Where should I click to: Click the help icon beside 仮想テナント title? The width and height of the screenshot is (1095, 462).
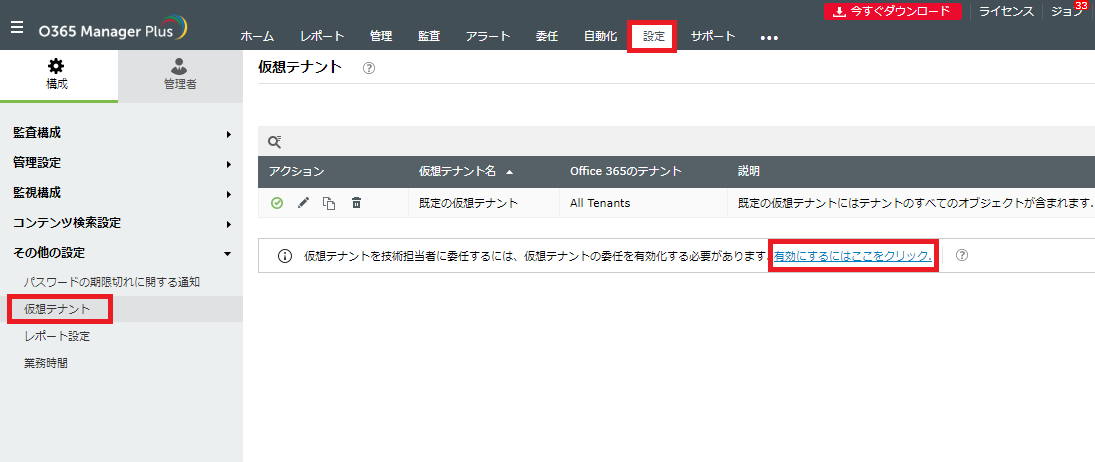click(x=369, y=68)
